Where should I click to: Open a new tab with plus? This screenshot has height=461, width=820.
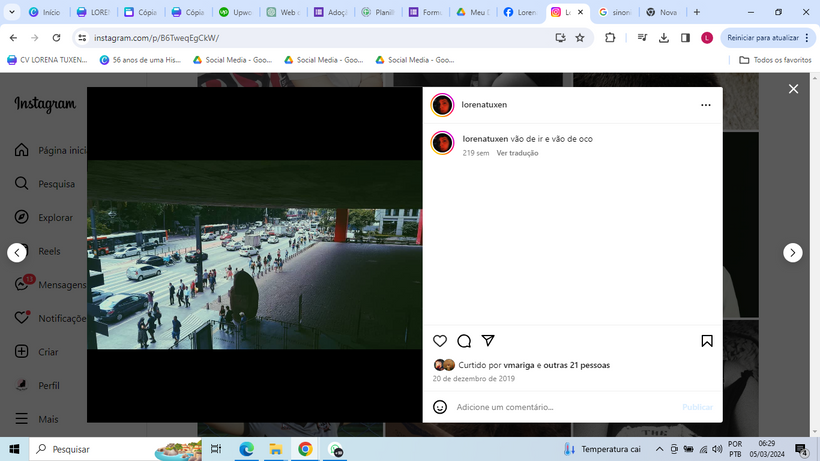[697, 12]
